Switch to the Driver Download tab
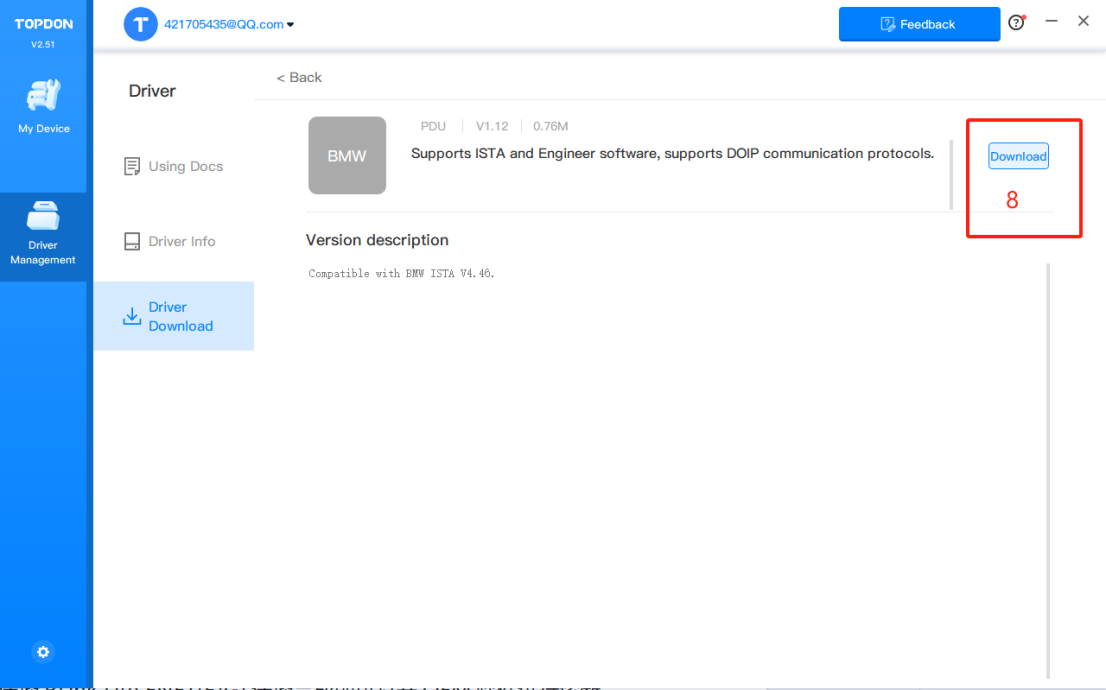The width and height of the screenshot is (1106, 690). 174,316
